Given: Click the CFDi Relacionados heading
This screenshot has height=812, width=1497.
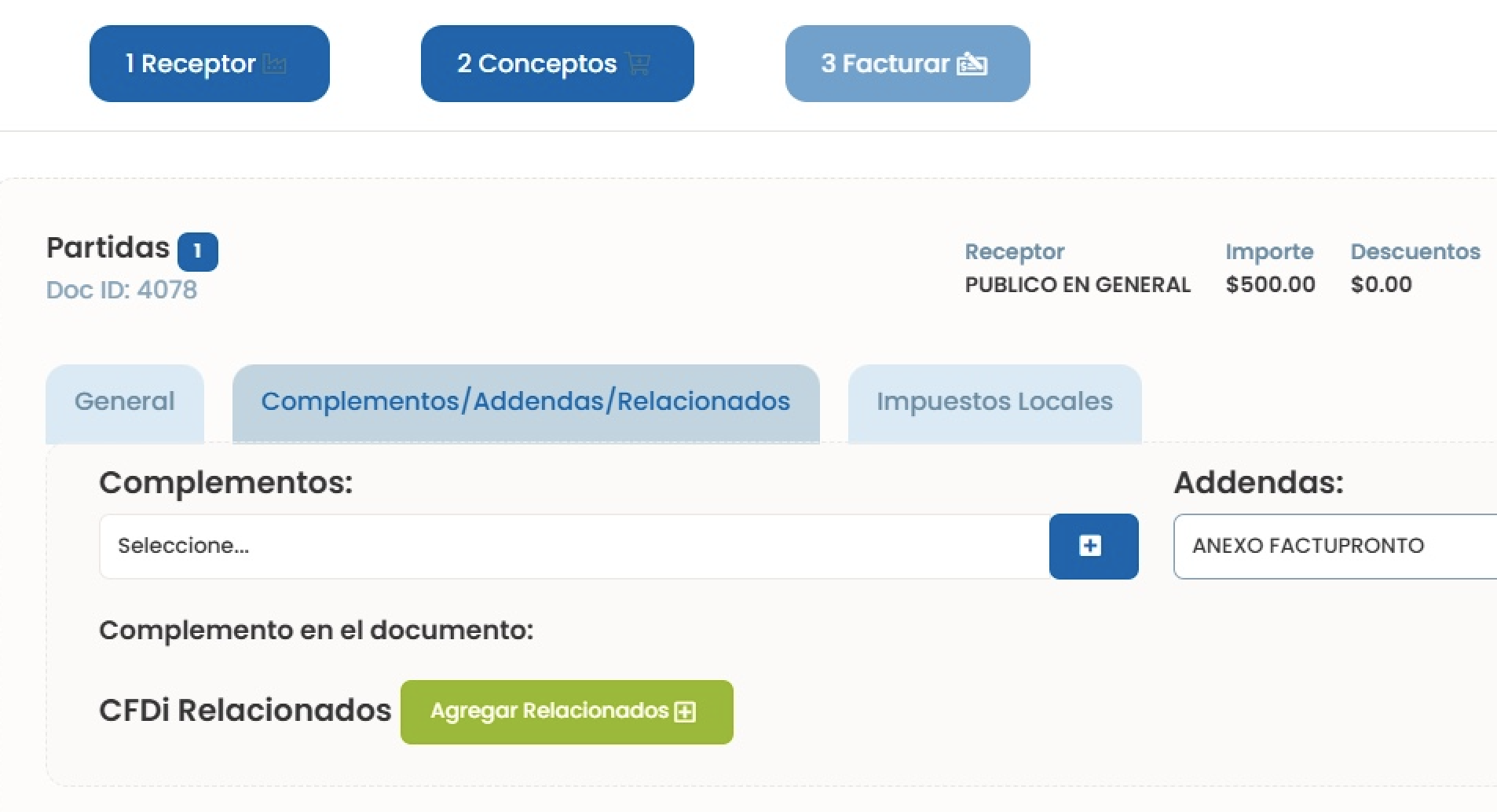Looking at the screenshot, I should click(245, 711).
